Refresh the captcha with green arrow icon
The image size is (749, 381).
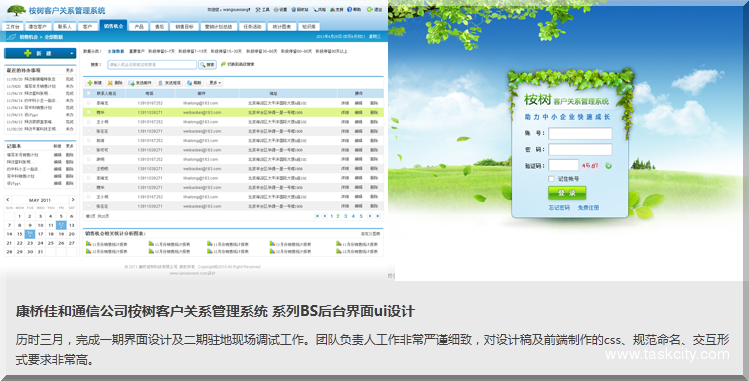(x=609, y=166)
